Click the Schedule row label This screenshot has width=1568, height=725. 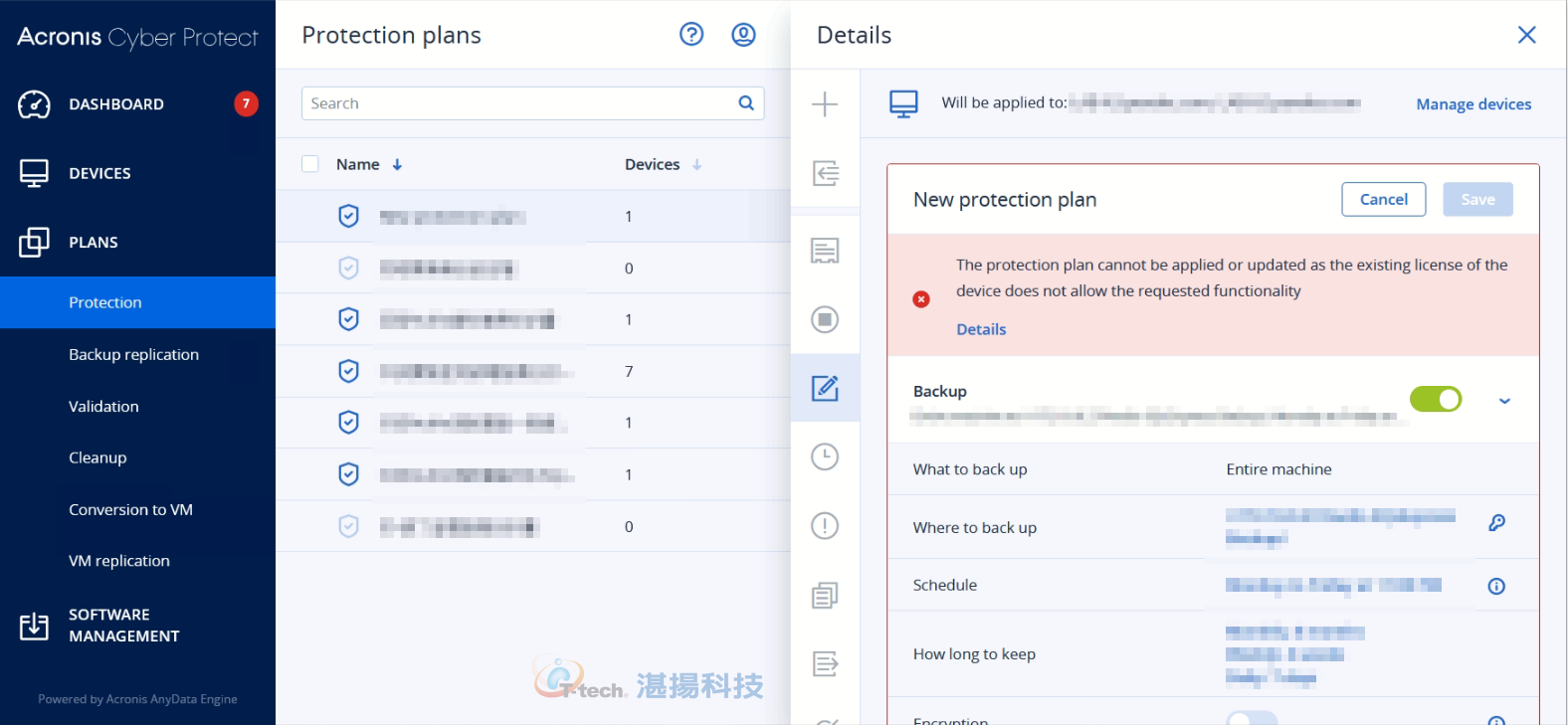click(x=945, y=585)
